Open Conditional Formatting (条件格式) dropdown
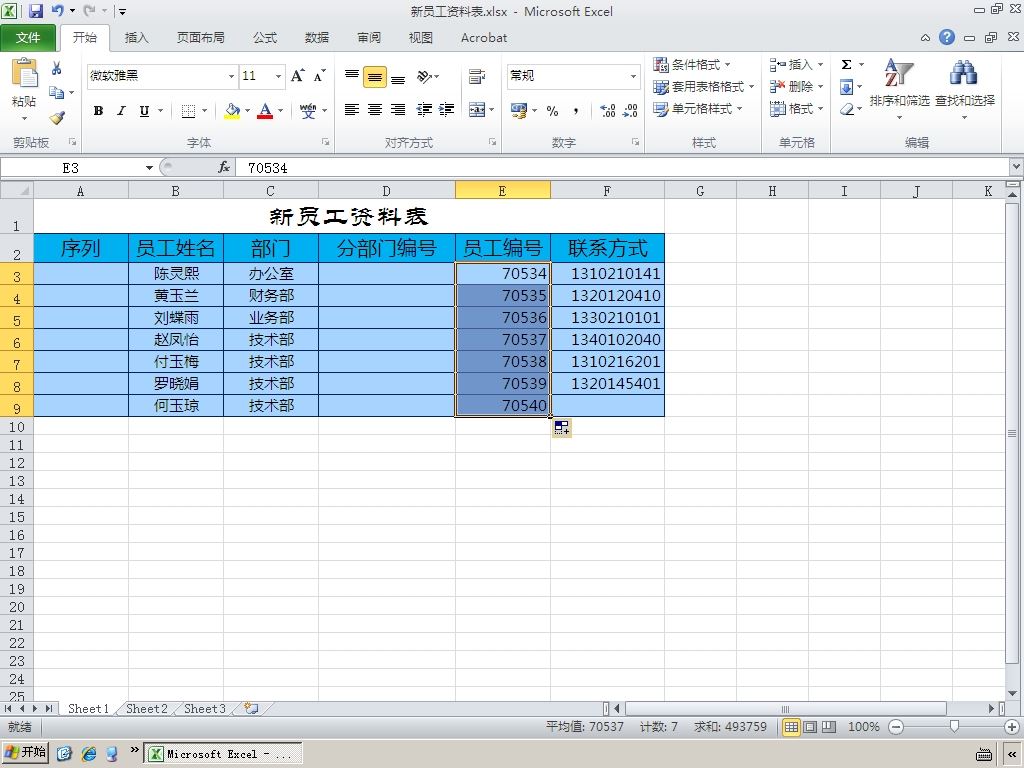 (x=692, y=65)
